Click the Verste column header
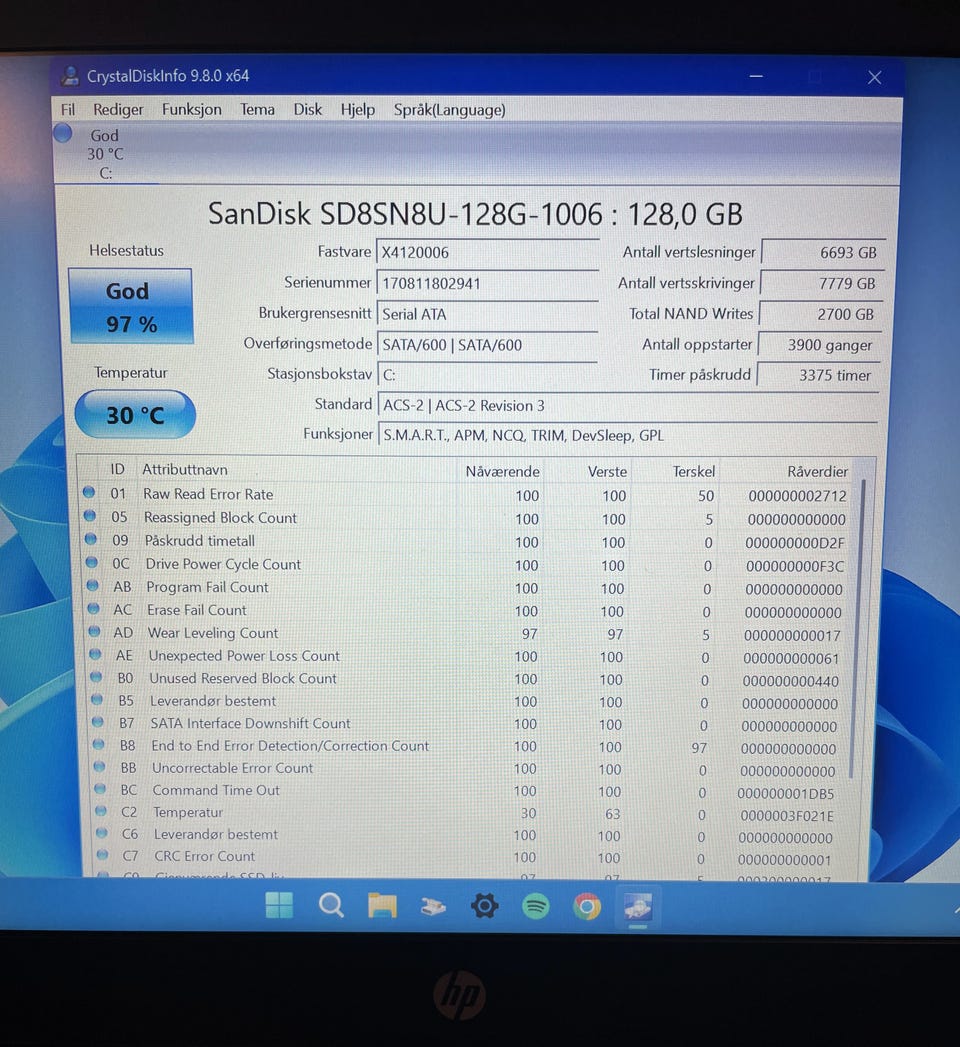This screenshot has width=960, height=1047. [607, 471]
